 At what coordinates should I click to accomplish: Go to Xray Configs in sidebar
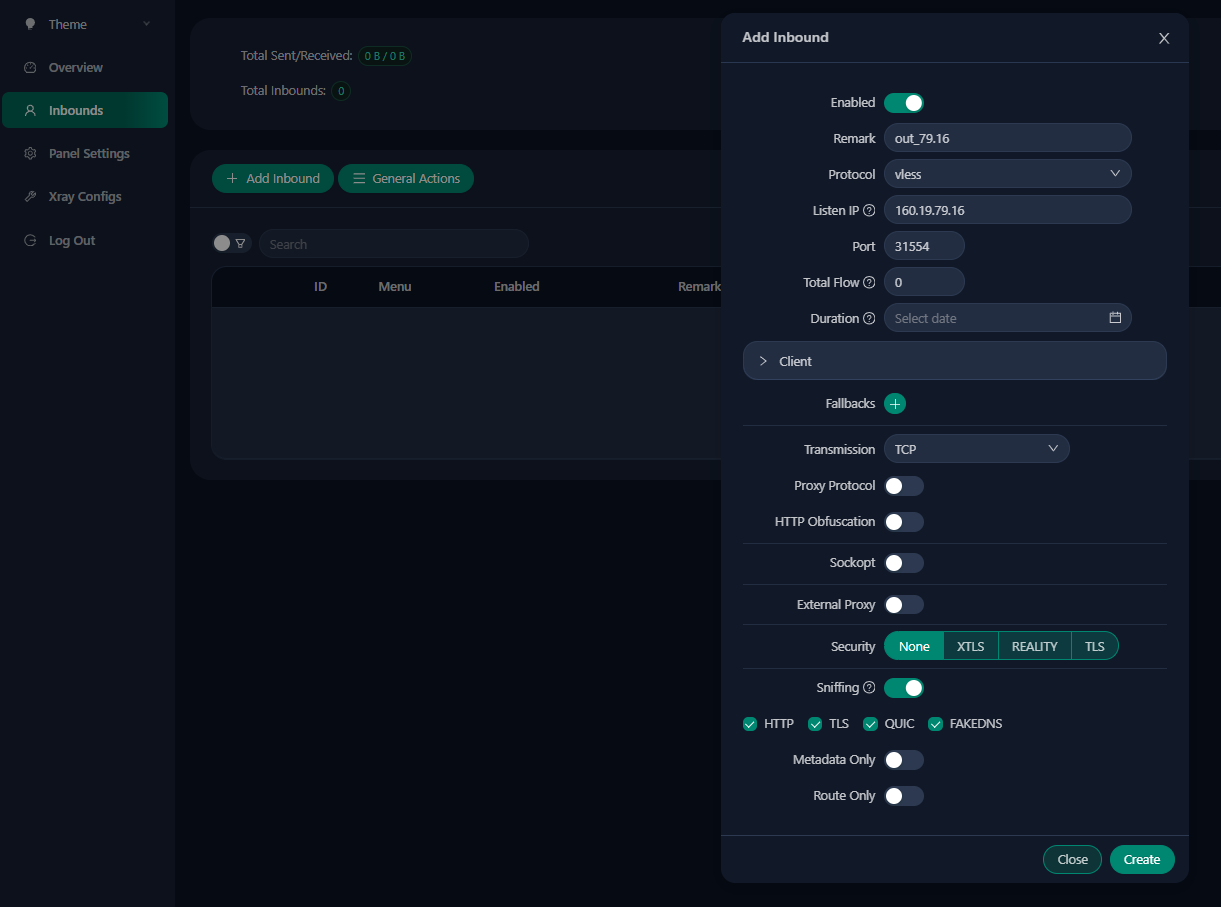85,197
